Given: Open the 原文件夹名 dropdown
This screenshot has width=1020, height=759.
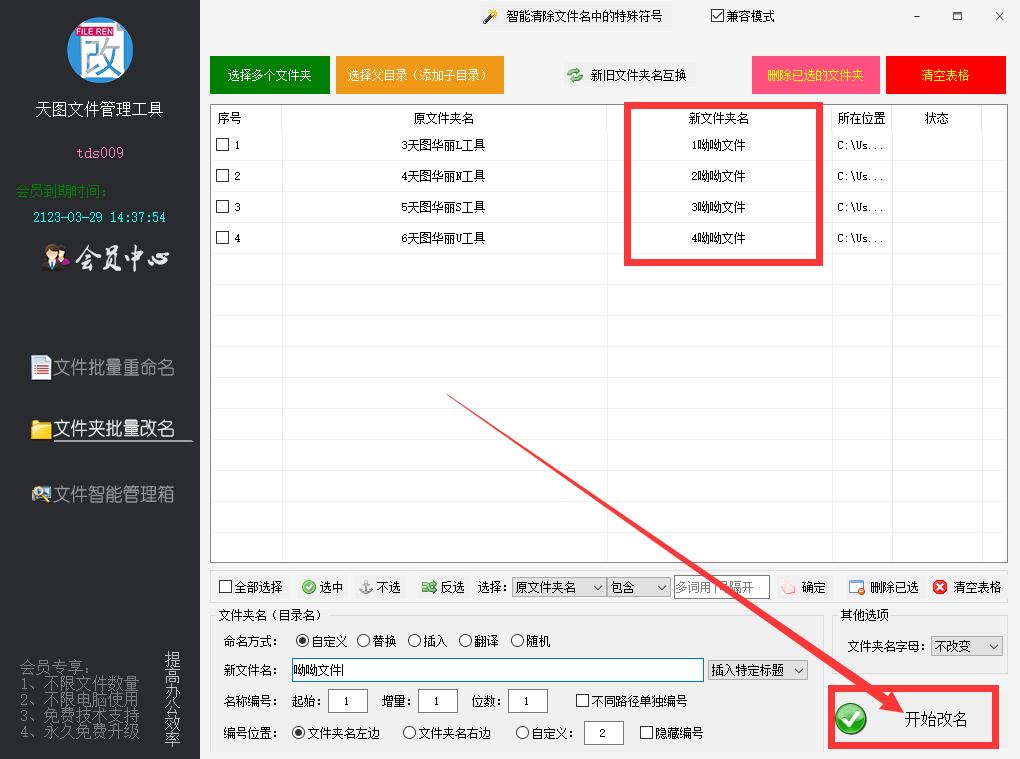Looking at the screenshot, I should pos(558,587).
